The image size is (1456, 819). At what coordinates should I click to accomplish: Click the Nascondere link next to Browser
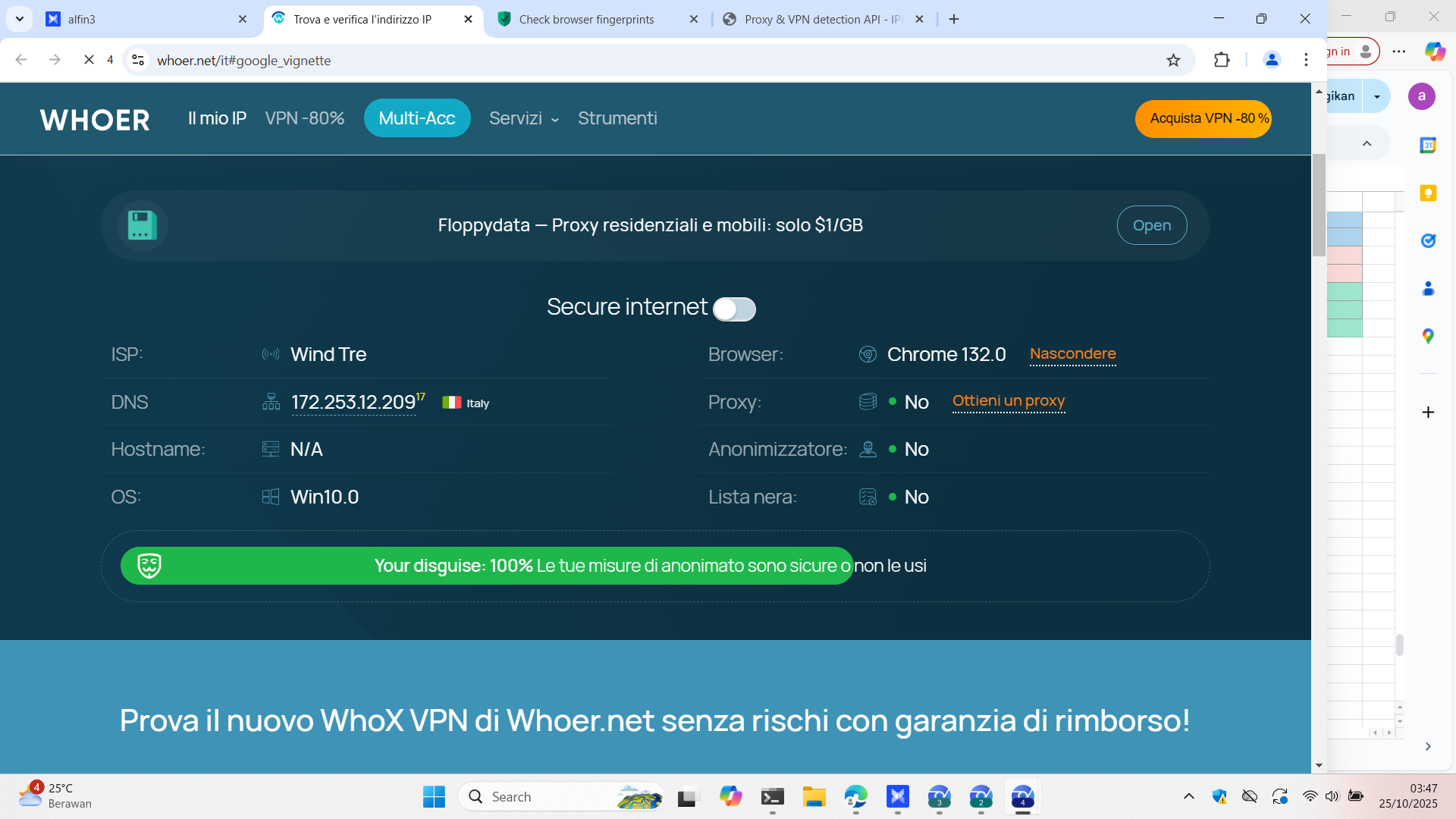click(x=1072, y=354)
